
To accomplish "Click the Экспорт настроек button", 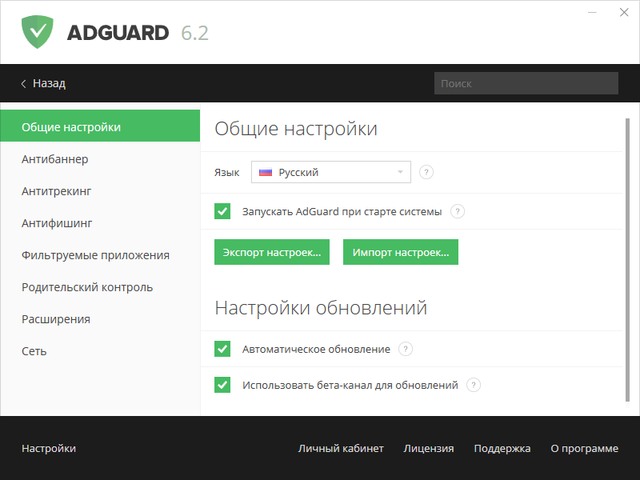I will [x=271, y=252].
